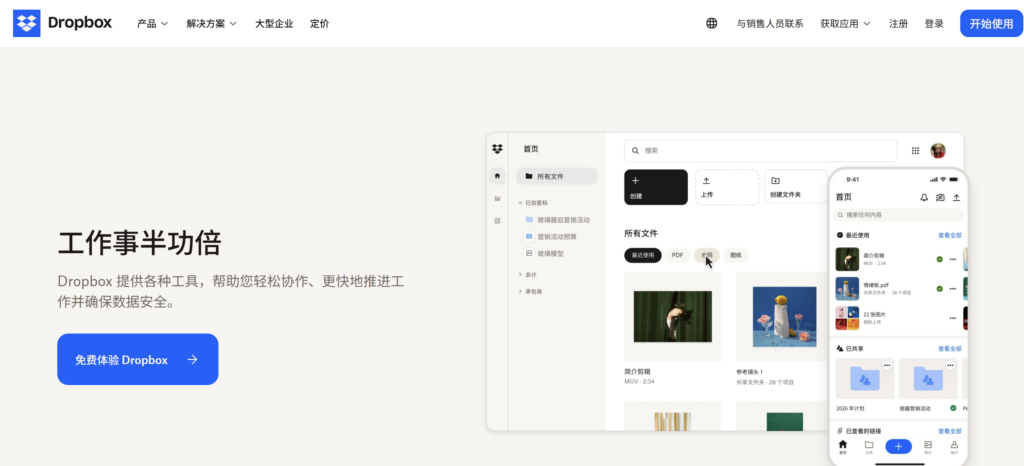This screenshot has height=466, width=1024.
Task: Click the user avatar in the preview
Action: (x=938, y=150)
